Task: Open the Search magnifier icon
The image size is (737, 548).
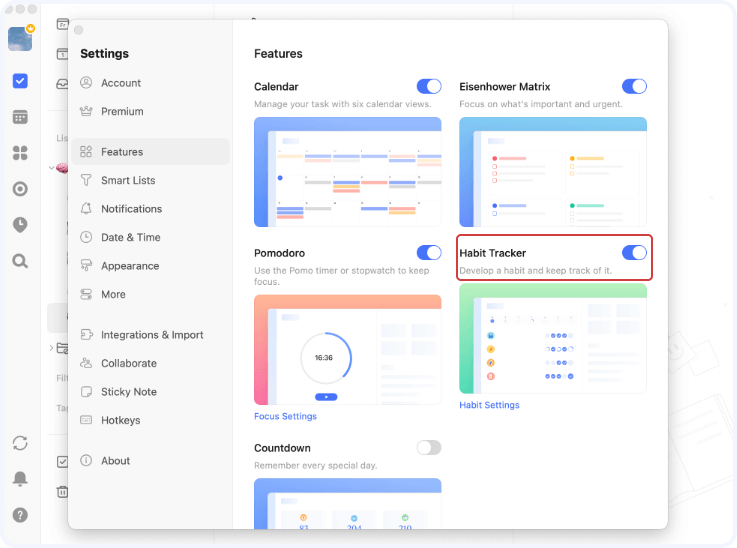Action: tap(20, 261)
